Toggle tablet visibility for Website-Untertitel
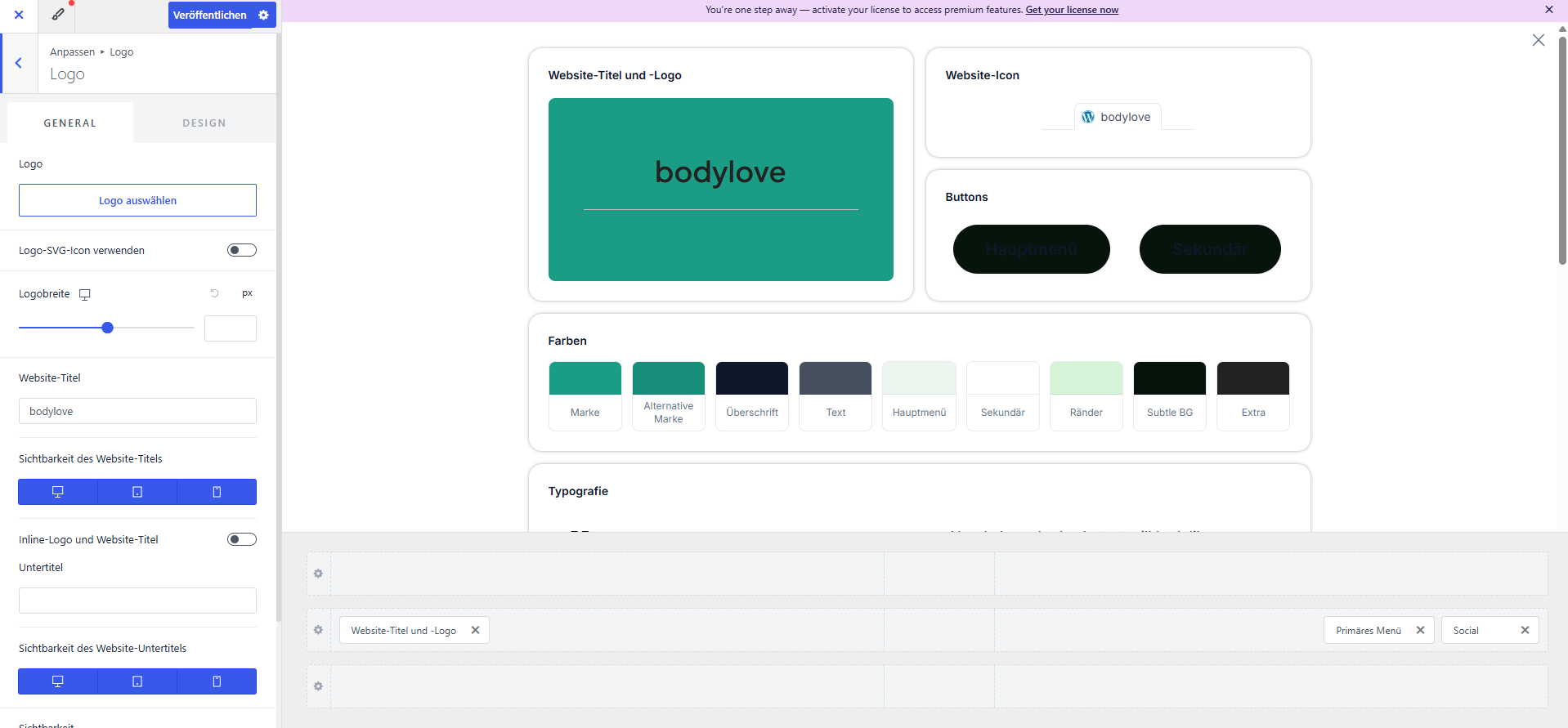Viewport: 1568px width, 728px height. click(x=137, y=681)
